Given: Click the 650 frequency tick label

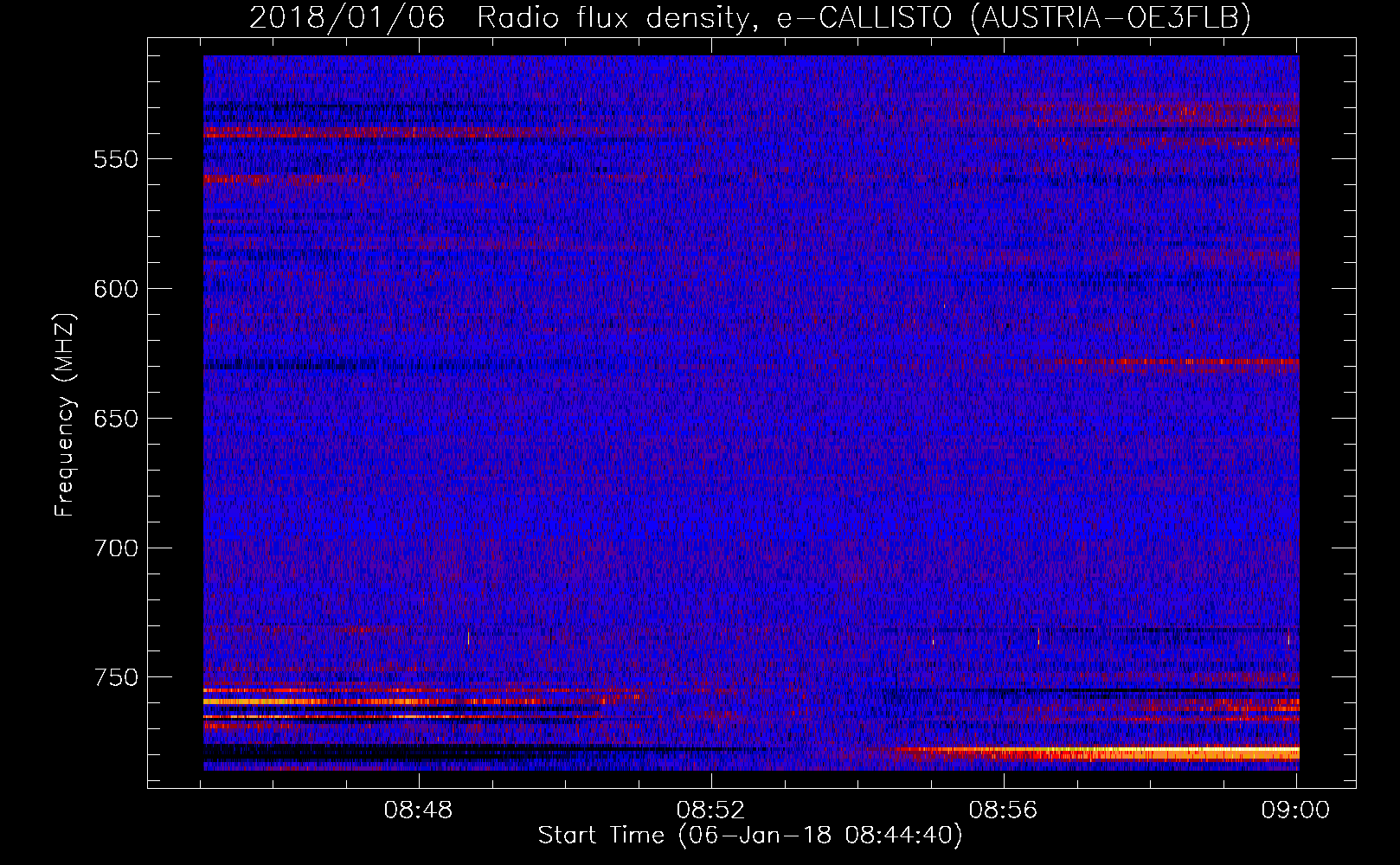Looking at the screenshot, I should click(x=116, y=419).
